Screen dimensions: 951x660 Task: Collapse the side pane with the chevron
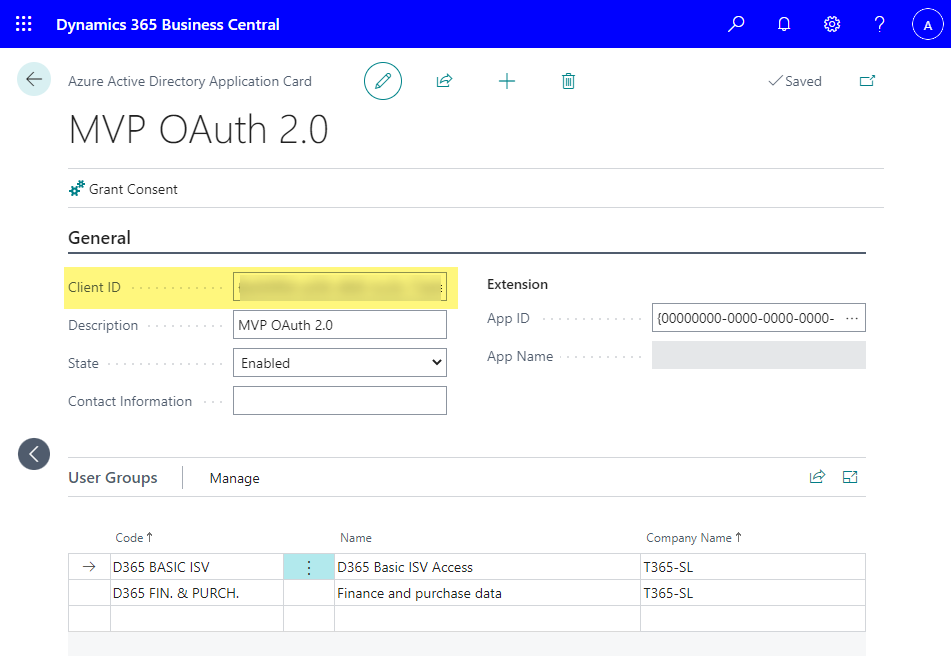pos(34,454)
